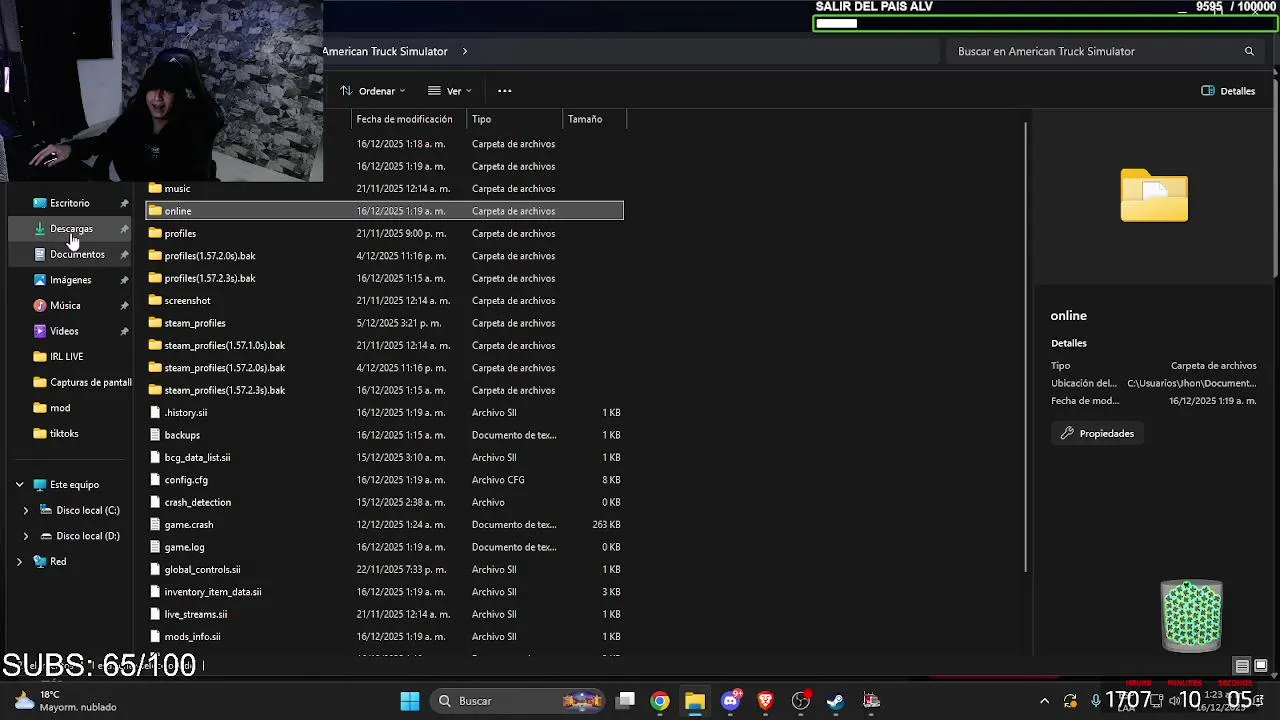This screenshot has height=720, width=1280.
Task: Select the Documentos sidebar entry
Action: point(77,254)
